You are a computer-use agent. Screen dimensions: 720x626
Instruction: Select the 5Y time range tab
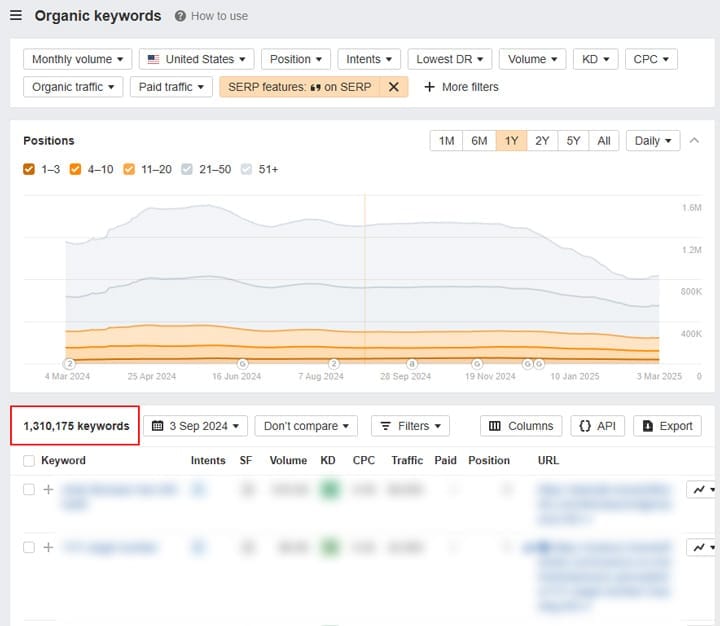pos(573,141)
